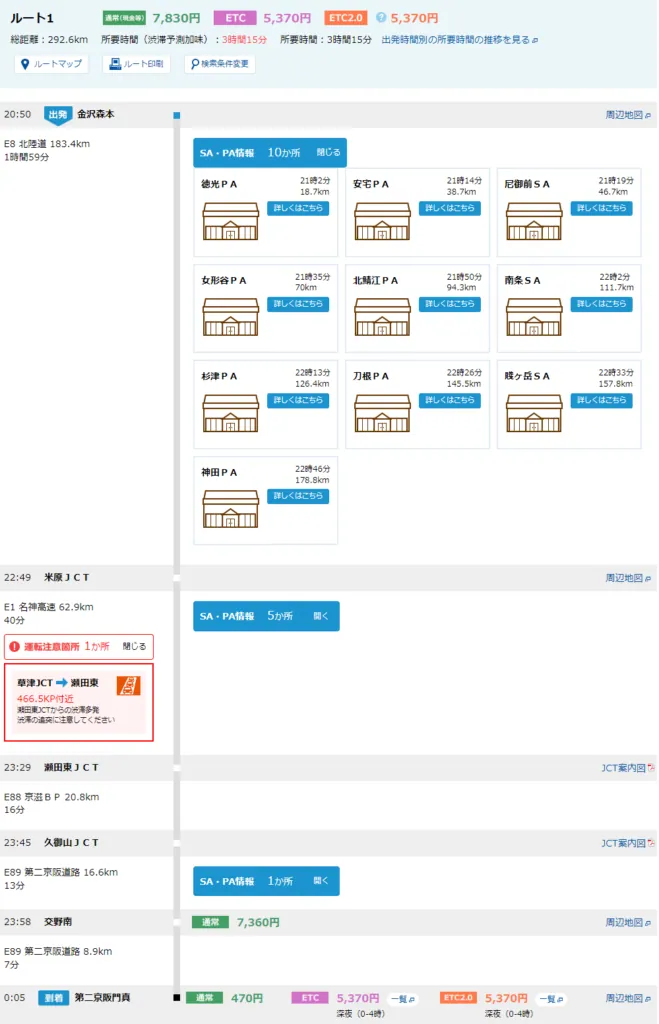The height and width of the screenshot is (1024, 659).
Task: Click the 7,360円 fare amount
Action: [258, 923]
